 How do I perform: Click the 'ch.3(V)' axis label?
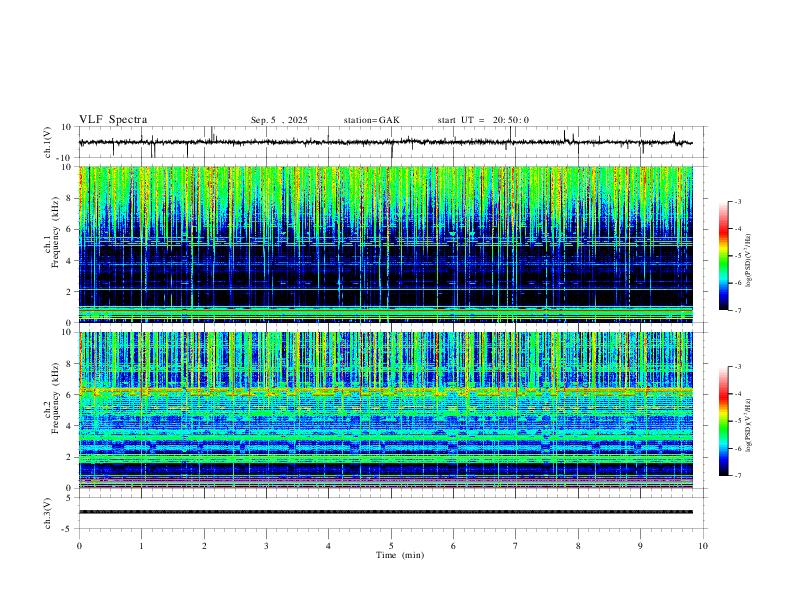48,513
